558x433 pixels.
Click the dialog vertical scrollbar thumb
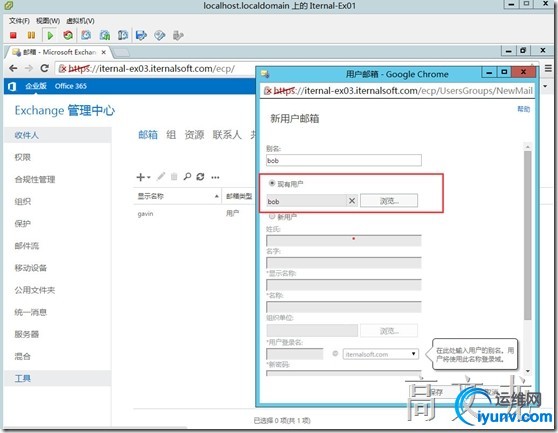(x=528, y=235)
